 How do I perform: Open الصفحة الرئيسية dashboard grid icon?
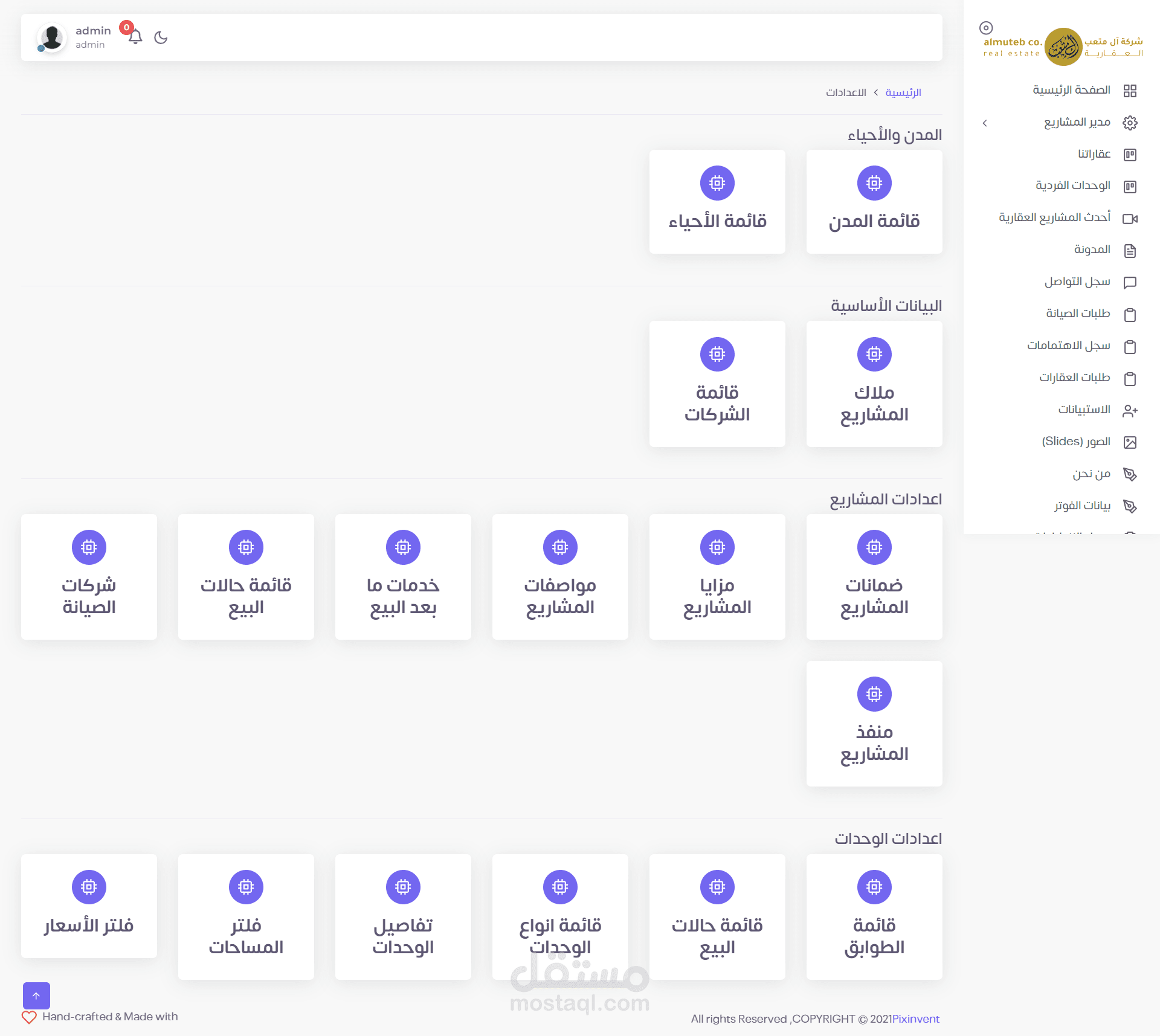point(1130,91)
